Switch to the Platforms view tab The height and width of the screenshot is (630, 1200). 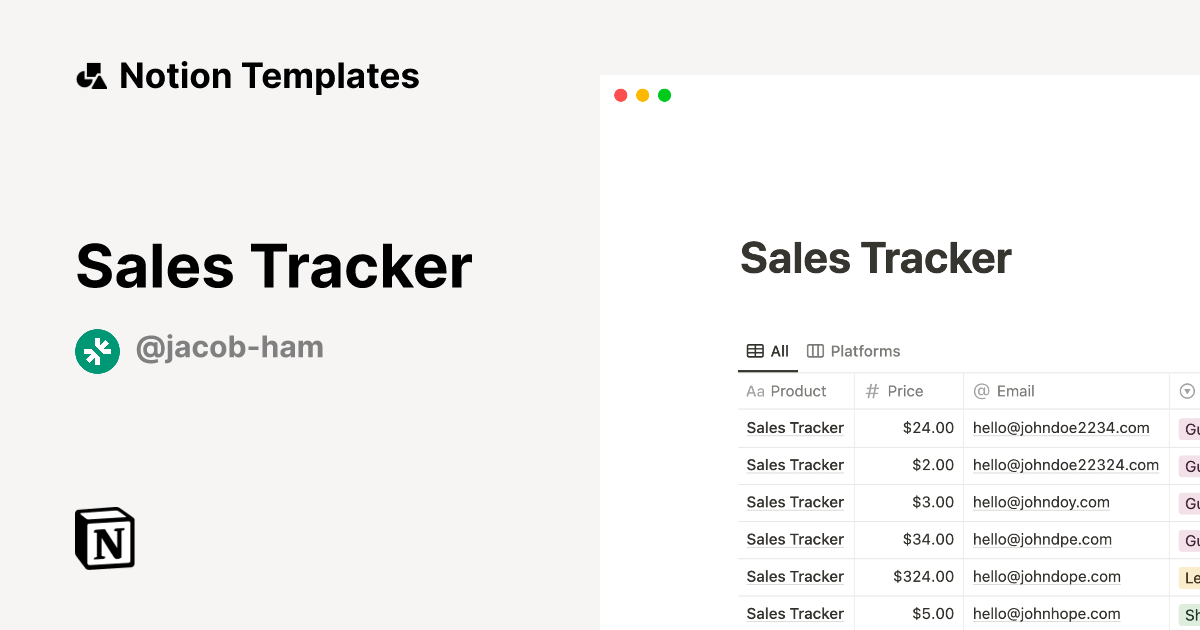click(864, 351)
